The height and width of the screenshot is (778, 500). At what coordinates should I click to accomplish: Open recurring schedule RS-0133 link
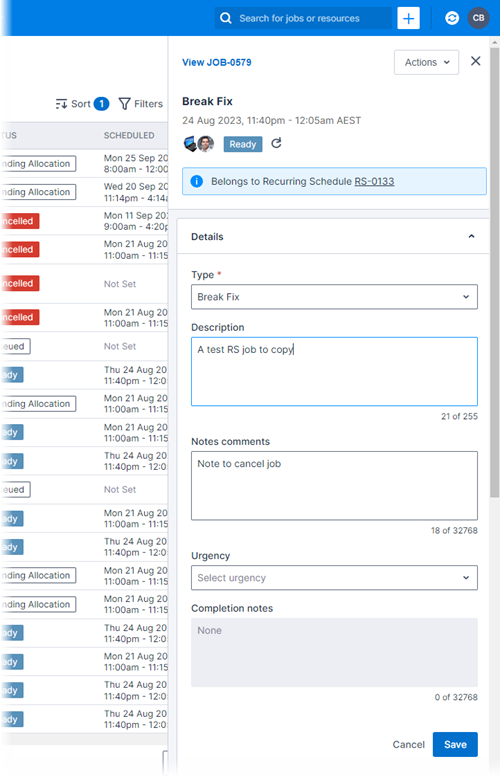click(x=375, y=181)
